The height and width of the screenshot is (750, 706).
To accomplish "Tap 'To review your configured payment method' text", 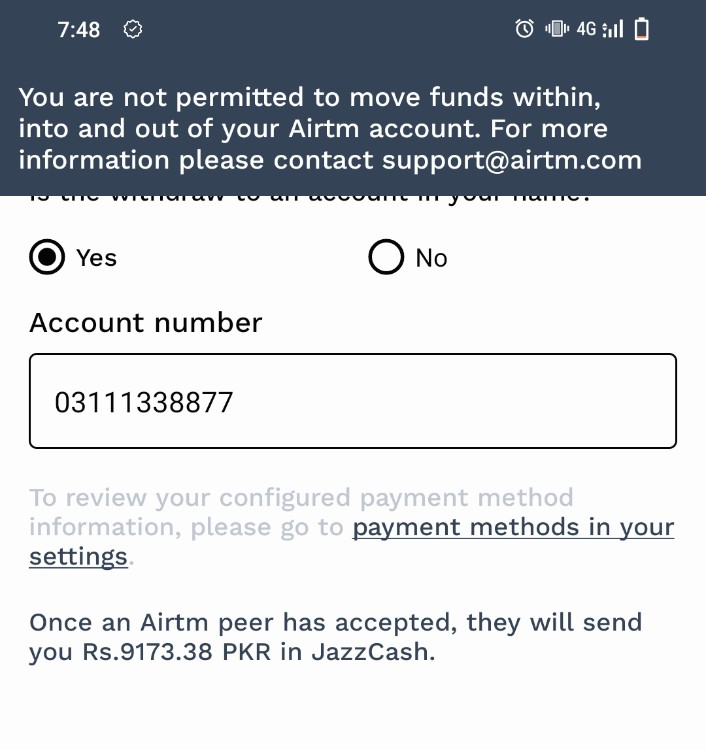I will point(301,497).
